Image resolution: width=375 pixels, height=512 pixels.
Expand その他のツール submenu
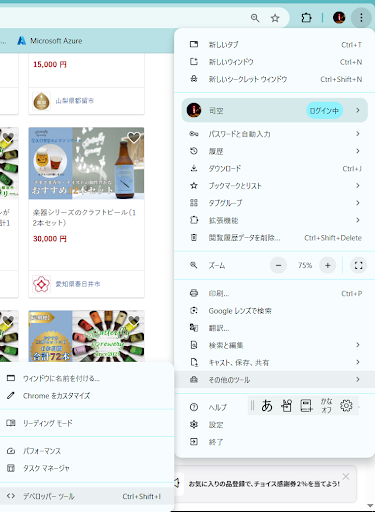coord(275,380)
